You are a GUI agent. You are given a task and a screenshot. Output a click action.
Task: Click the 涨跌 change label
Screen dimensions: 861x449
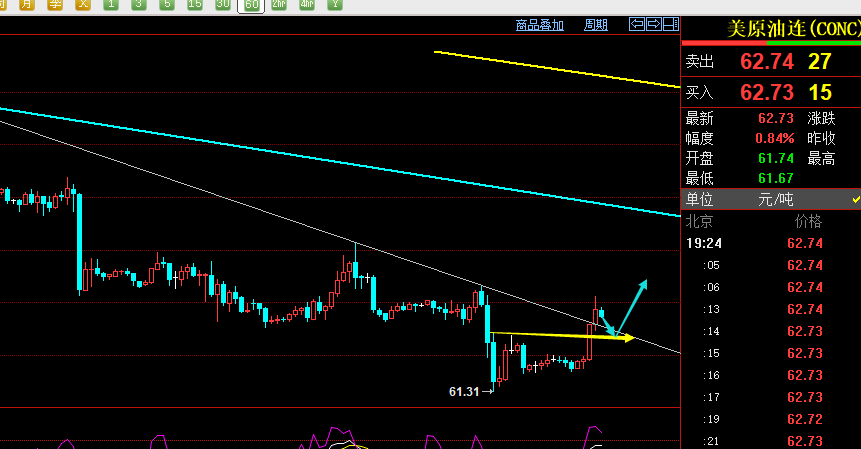[821, 119]
